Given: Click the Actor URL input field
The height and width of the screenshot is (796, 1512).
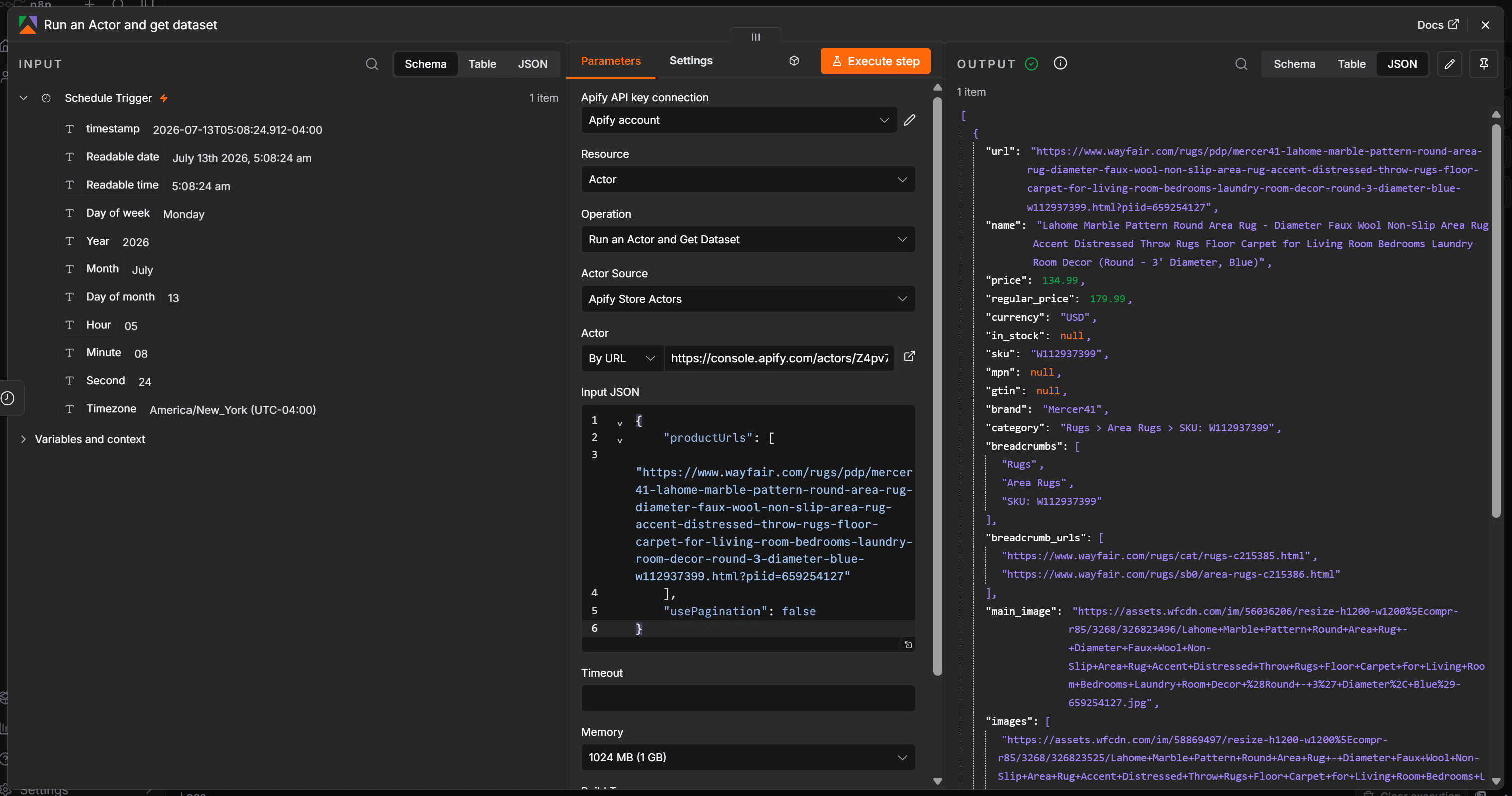Looking at the screenshot, I should coord(779,358).
